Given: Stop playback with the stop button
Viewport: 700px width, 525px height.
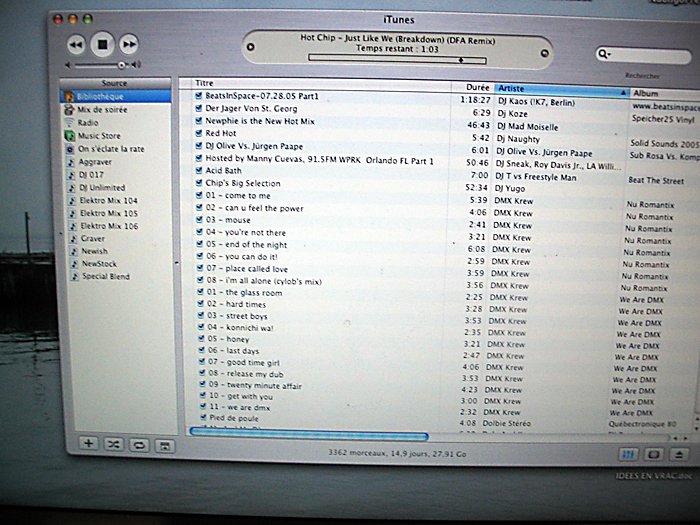Looking at the screenshot, I should (x=103, y=44).
